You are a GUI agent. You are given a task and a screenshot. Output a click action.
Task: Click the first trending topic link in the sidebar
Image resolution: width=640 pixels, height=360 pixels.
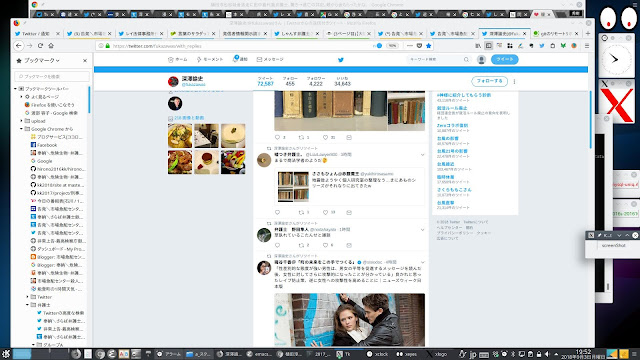pos(464,95)
